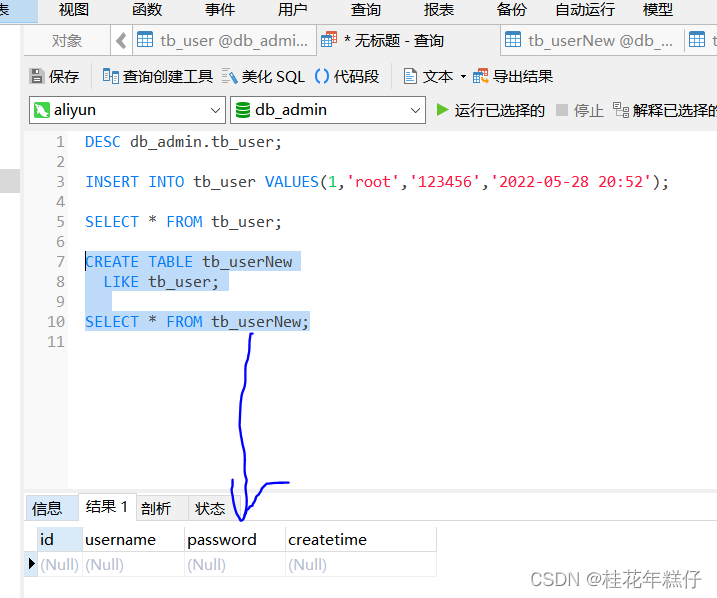Click the SELECT * FROM tb_user line
The height and width of the screenshot is (598, 717).
pos(183,222)
